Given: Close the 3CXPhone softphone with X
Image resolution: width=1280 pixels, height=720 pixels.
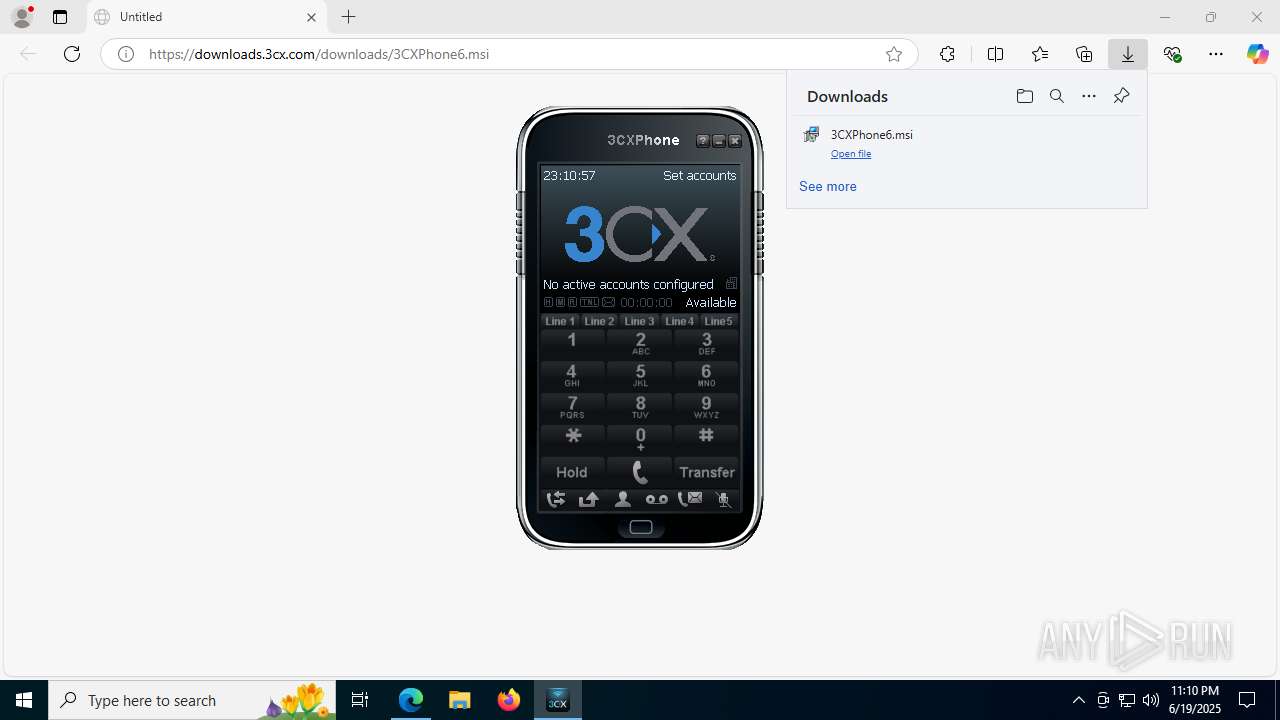Looking at the screenshot, I should [735, 141].
